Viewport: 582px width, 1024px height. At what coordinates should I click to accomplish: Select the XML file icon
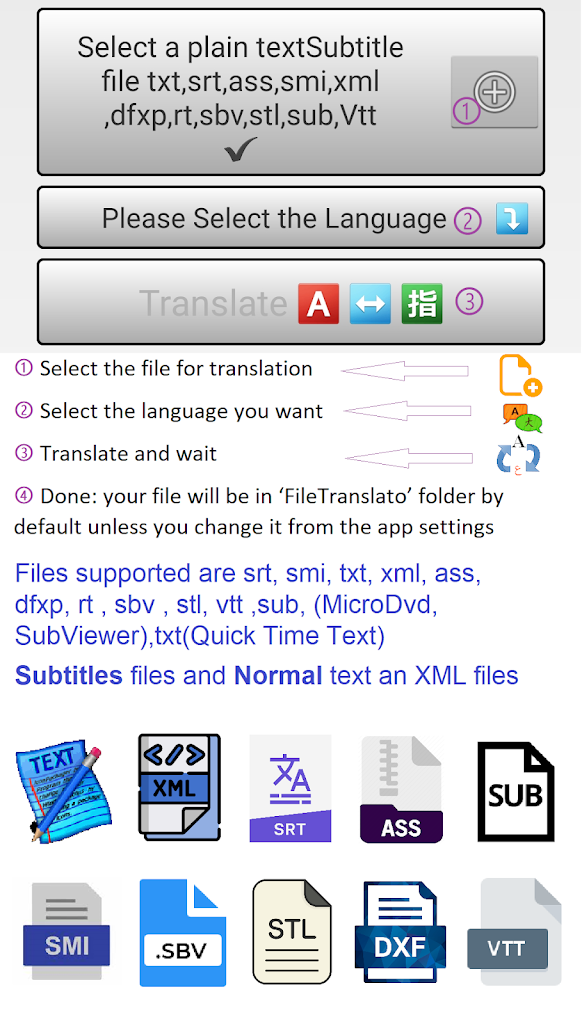pyautogui.click(x=180, y=789)
